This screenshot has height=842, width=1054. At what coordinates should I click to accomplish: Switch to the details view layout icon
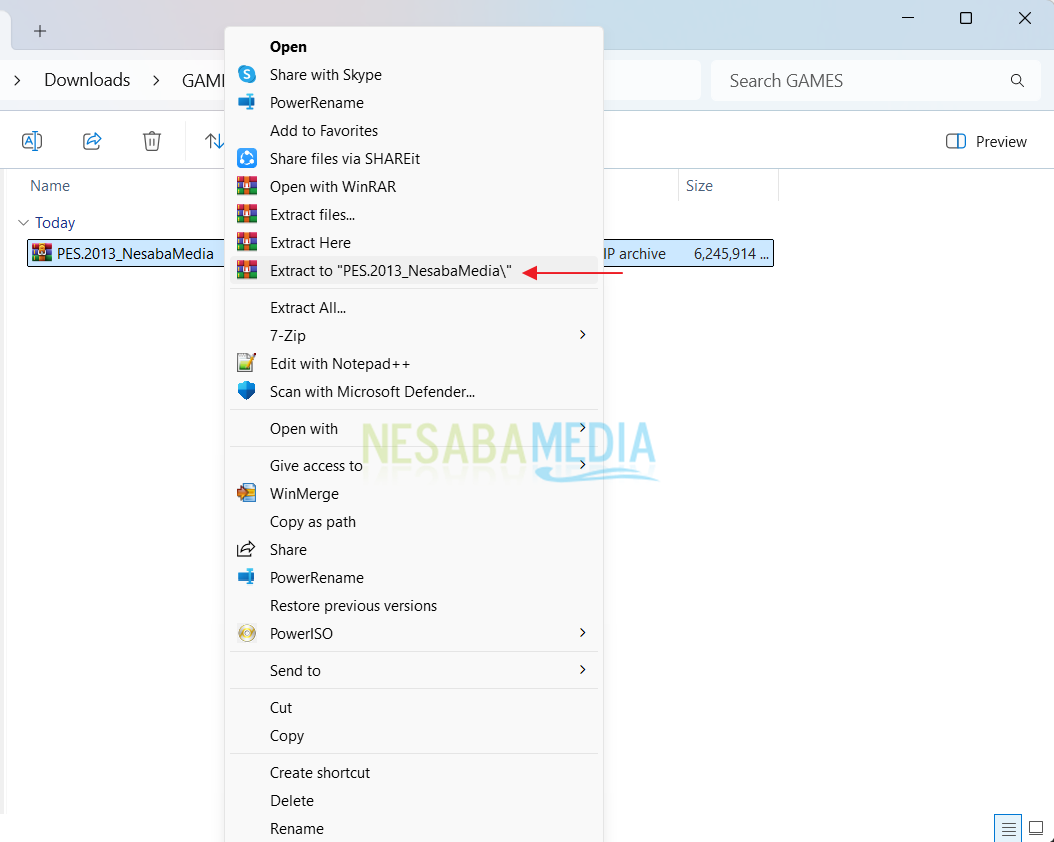pyautogui.click(x=1008, y=829)
